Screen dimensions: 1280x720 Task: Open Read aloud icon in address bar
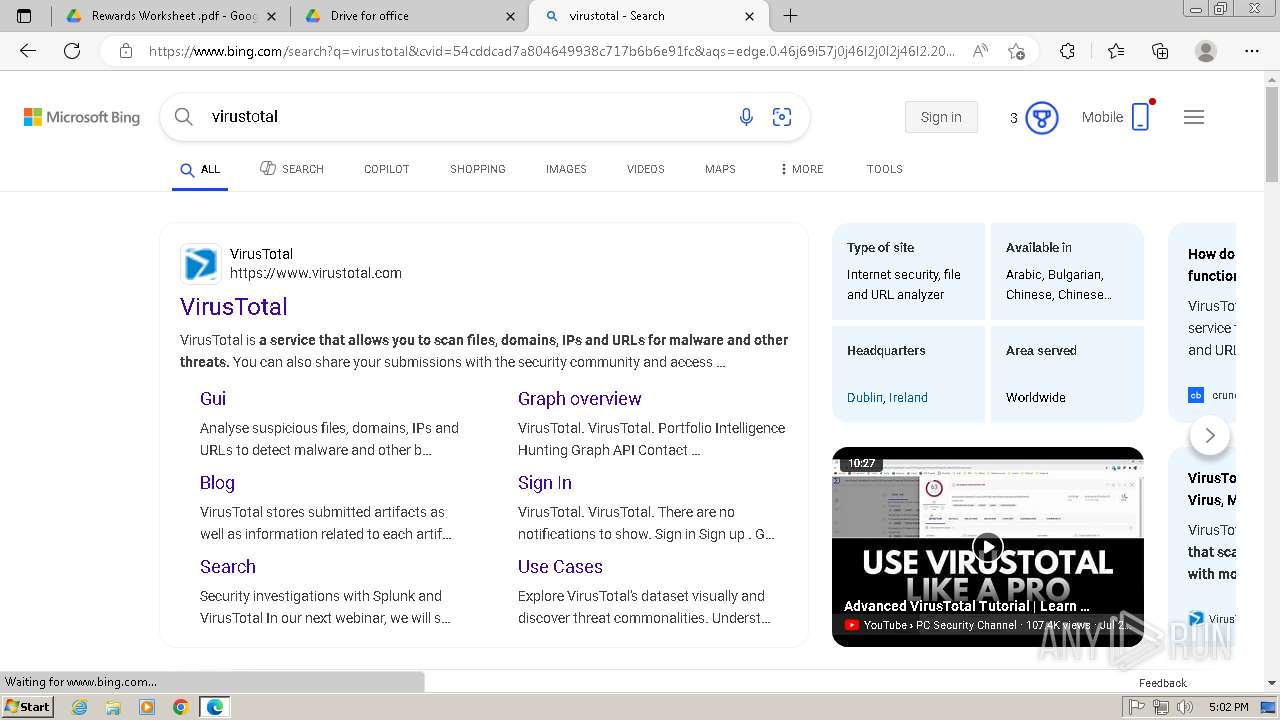click(x=980, y=51)
